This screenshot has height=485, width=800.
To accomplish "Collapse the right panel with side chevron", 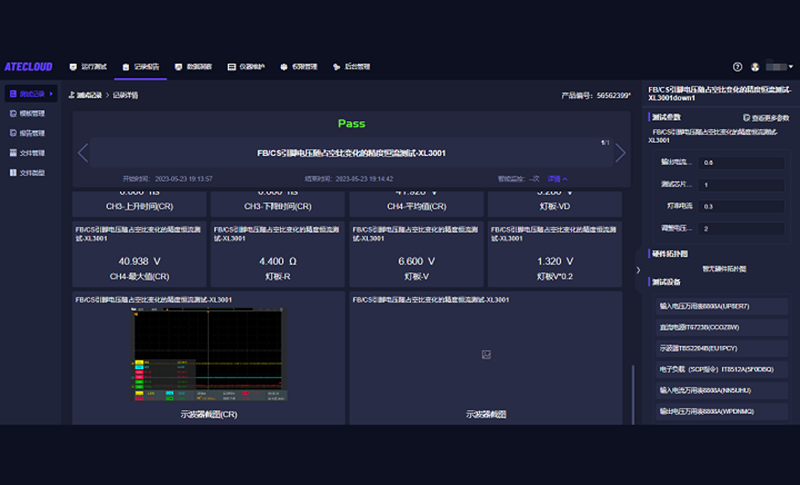I will point(638,270).
